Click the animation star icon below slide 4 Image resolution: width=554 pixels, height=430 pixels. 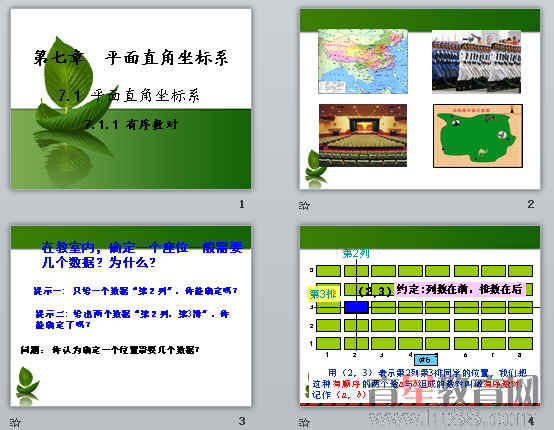pos(304,422)
